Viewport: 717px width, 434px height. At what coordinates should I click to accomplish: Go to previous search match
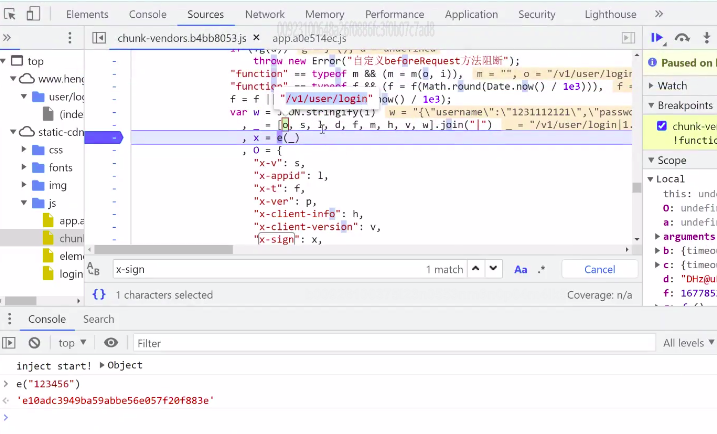[x=476, y=269]
